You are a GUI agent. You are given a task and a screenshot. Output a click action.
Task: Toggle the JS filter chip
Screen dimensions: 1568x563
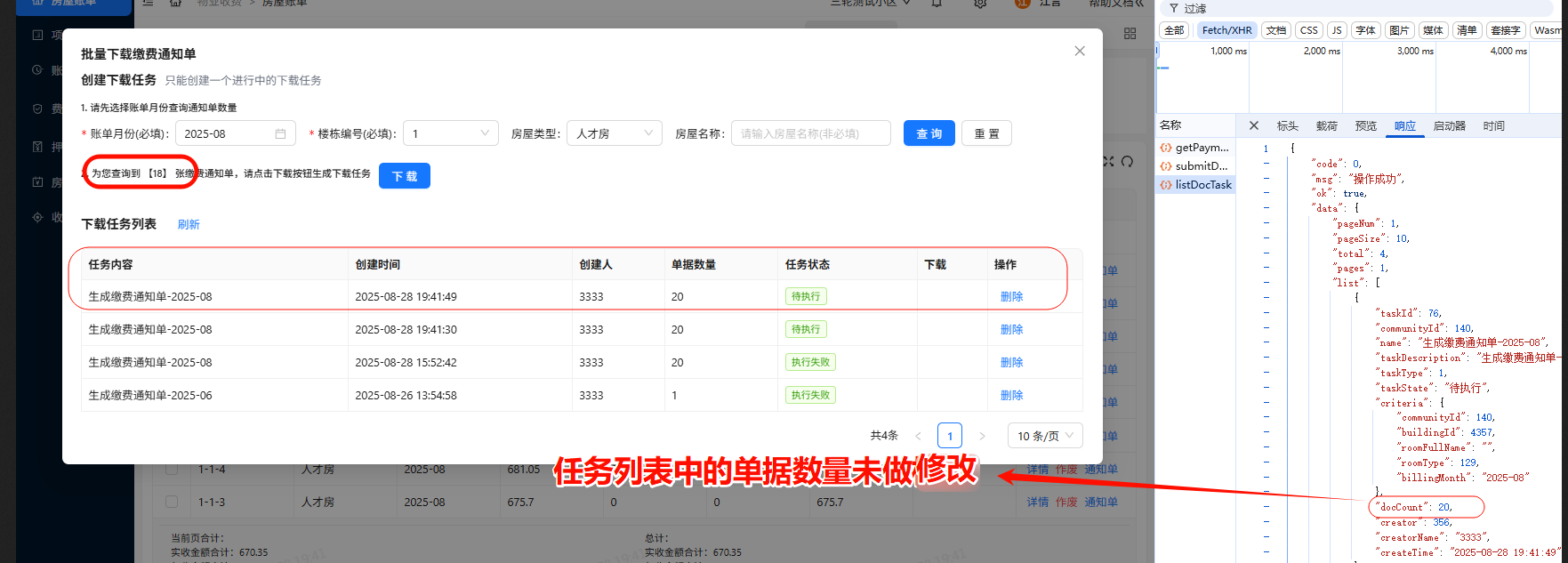click(x=1337, y=30)
